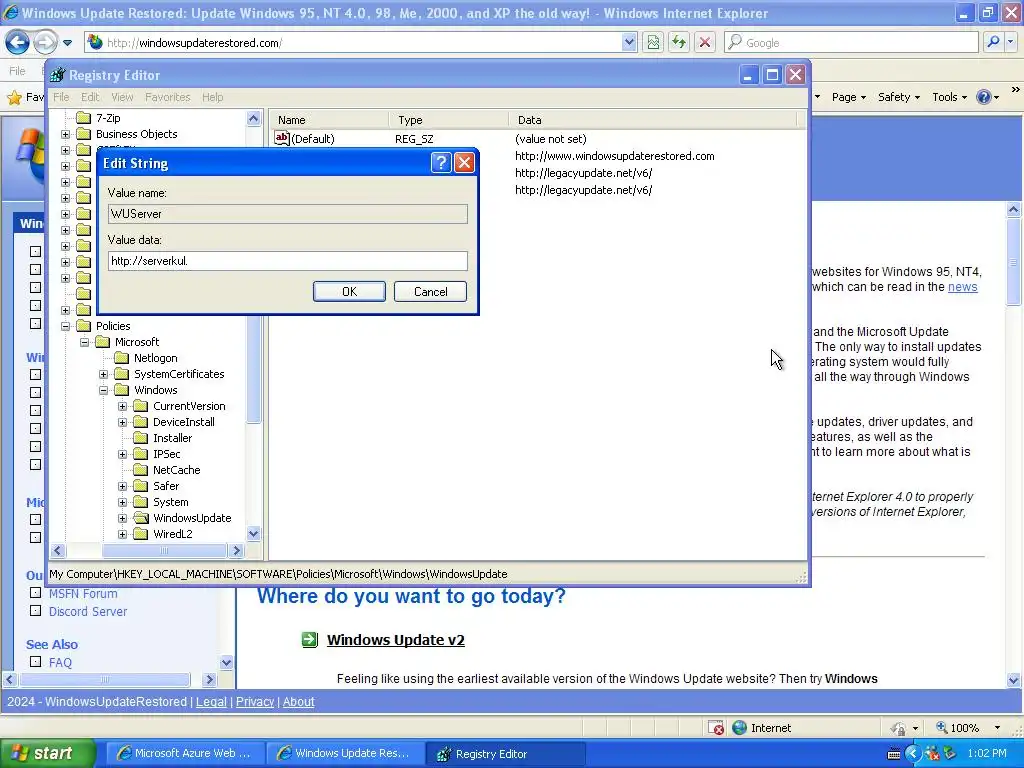This screenshot has width=1024, height=768.
Task: Switch to Windows Update Res... taskbar item
Action: pos(344,753)
